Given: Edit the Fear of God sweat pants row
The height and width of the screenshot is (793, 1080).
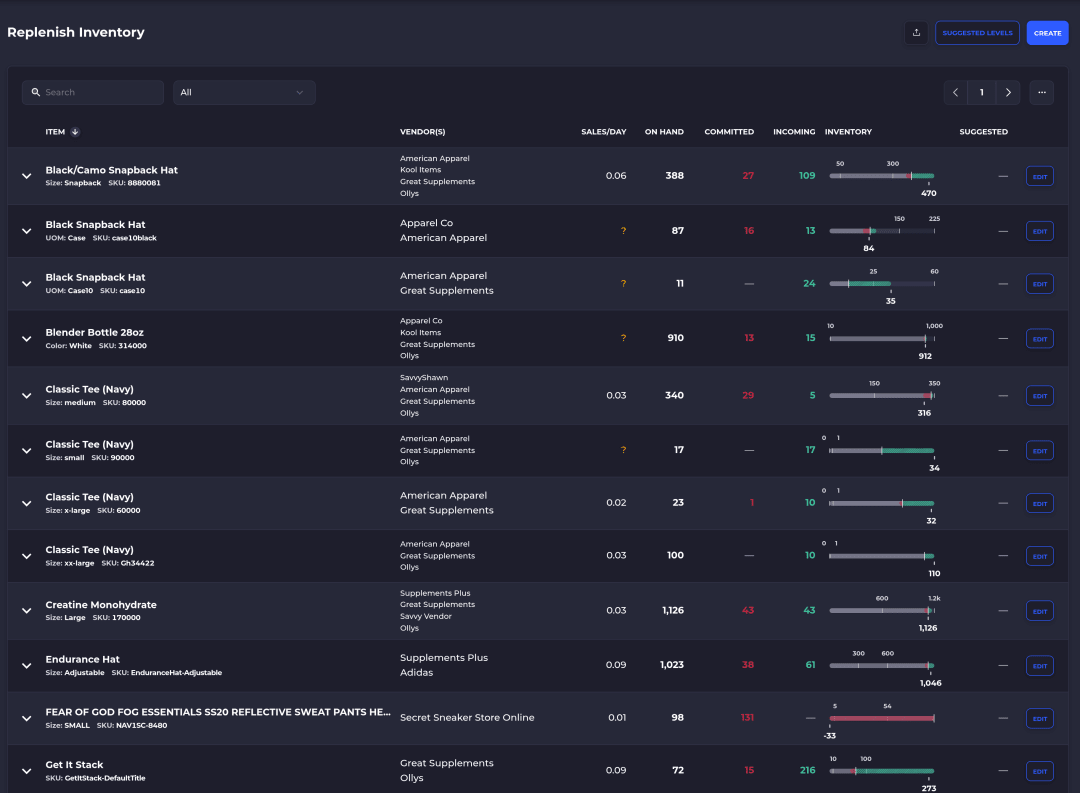Looking at the screenshot, I should tap(1039, 719).
